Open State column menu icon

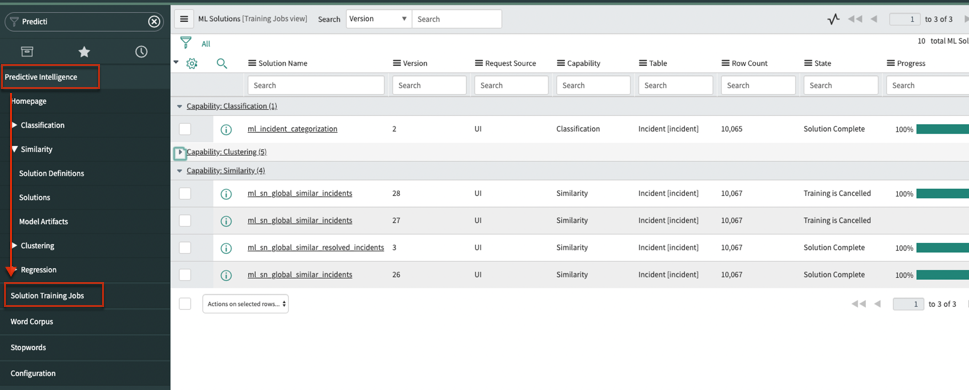point(808,63)
